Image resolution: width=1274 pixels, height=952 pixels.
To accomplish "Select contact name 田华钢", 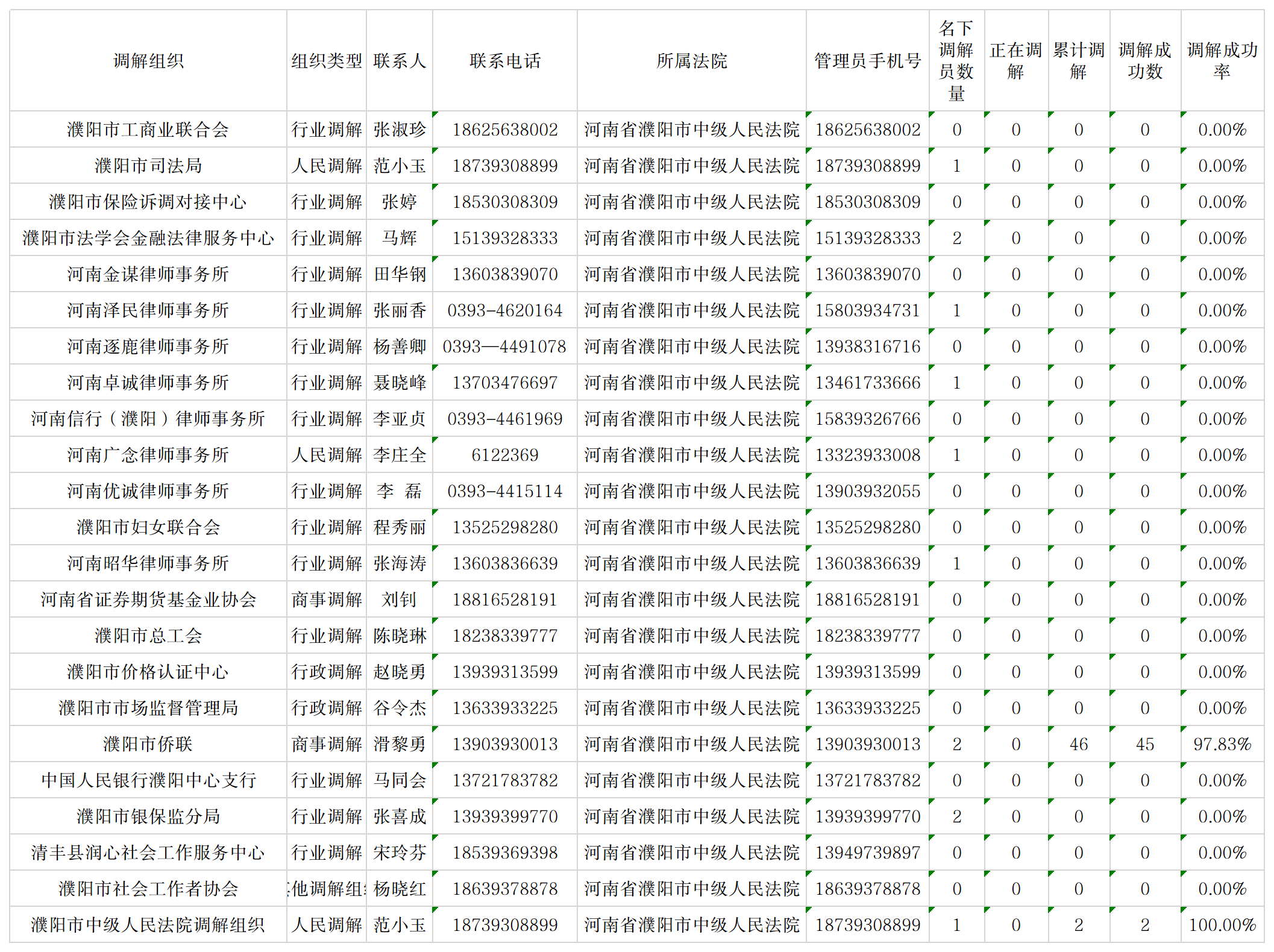I will pos(400,274).
